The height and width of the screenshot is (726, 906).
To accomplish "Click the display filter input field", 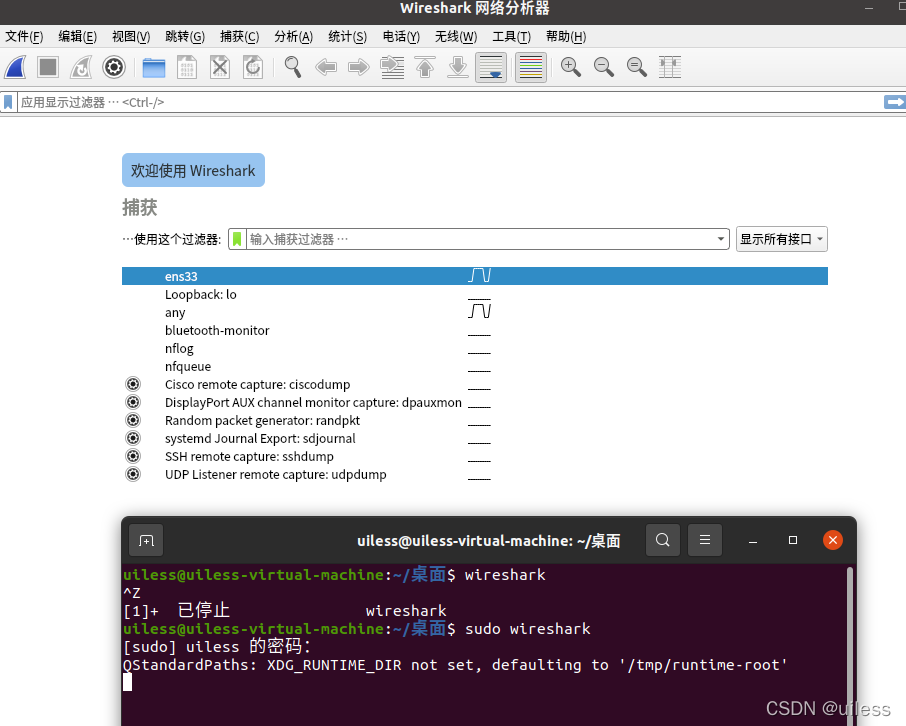I will pyautogui.click(x=451, y=102).
